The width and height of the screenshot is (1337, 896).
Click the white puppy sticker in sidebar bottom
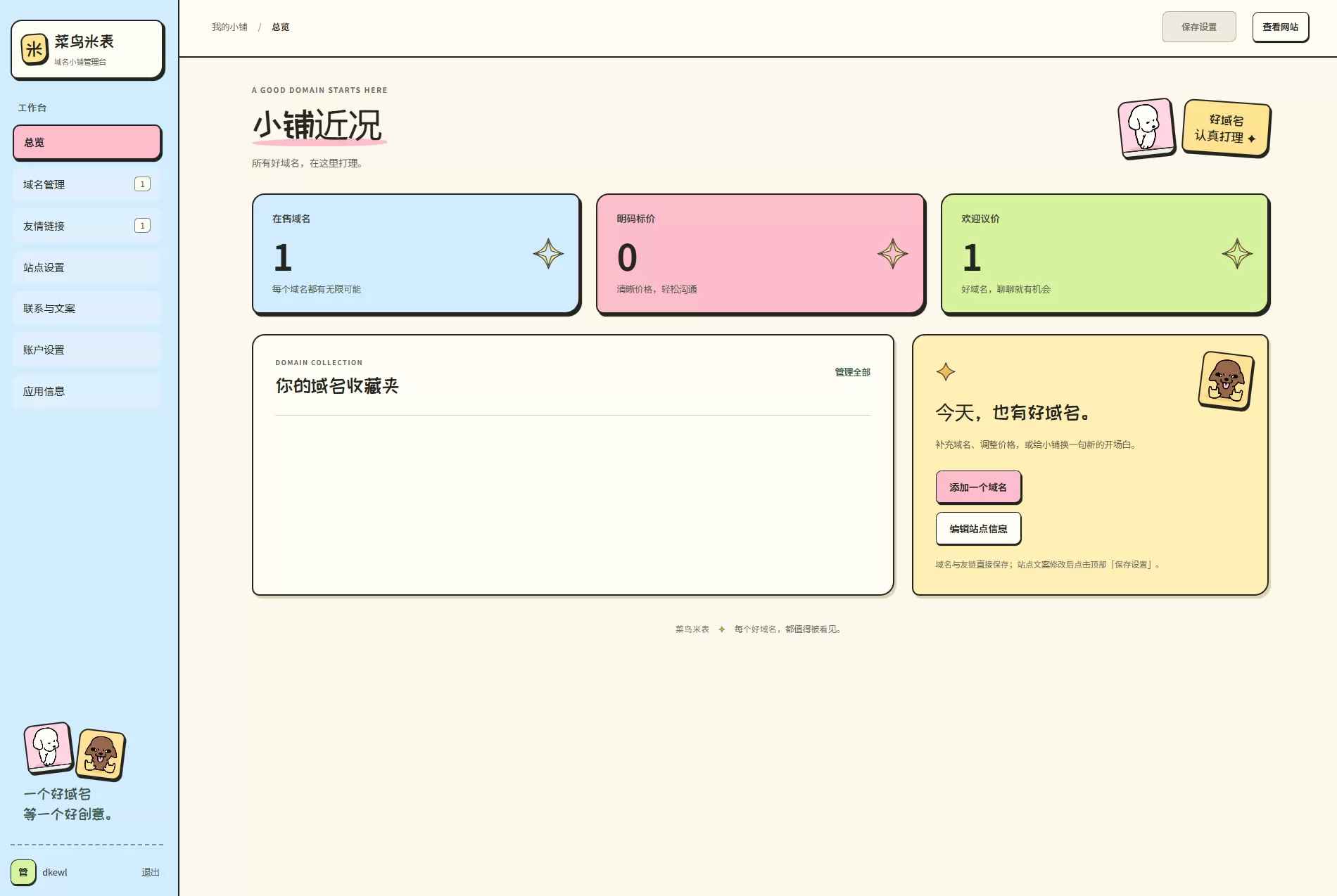49,748
